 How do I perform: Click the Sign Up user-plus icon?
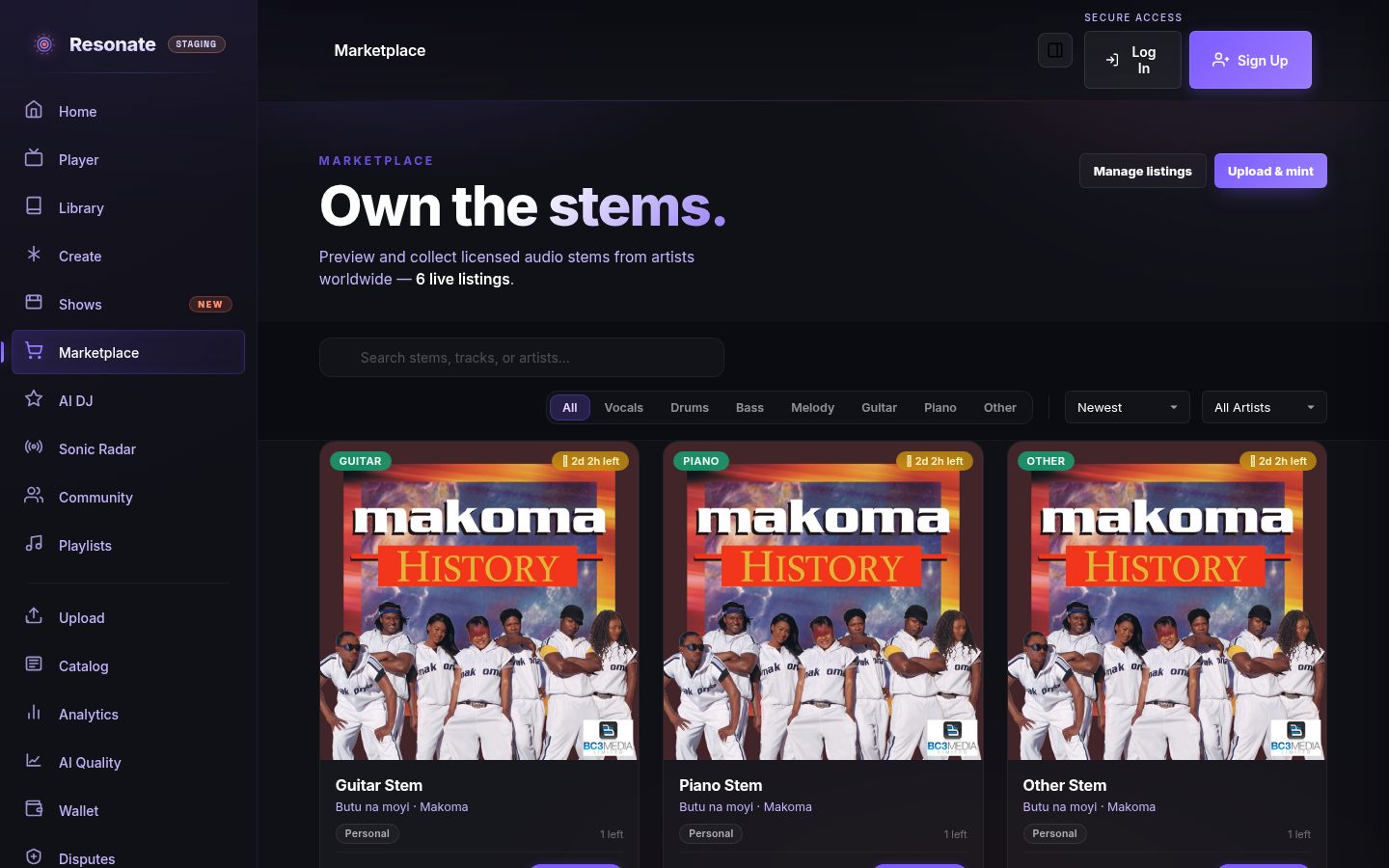click(1220, 60)
